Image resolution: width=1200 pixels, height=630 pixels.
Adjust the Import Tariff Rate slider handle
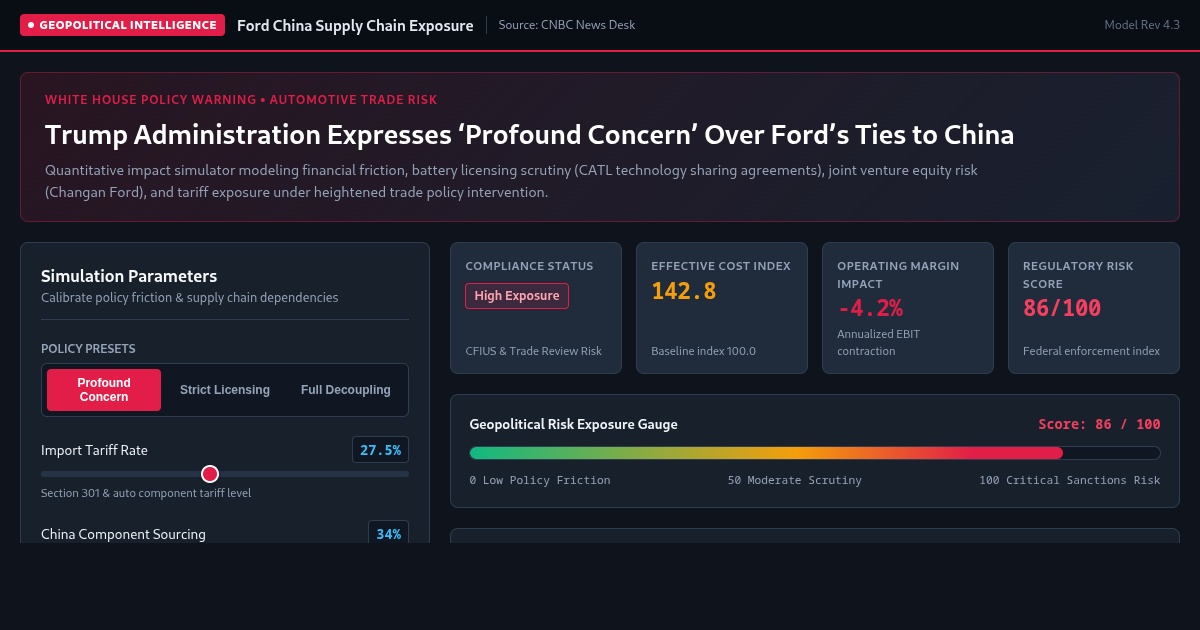(x=210, y=474)
